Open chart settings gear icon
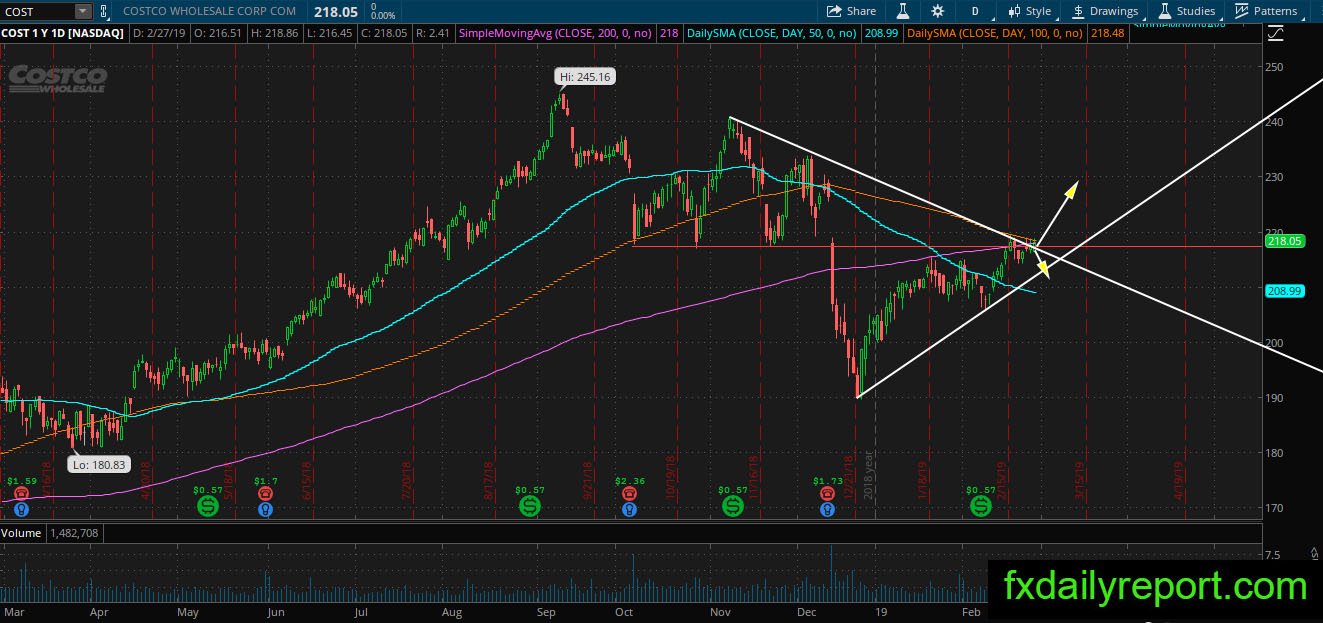Screen dimensions: 1323x623 [x=937, y=11]
